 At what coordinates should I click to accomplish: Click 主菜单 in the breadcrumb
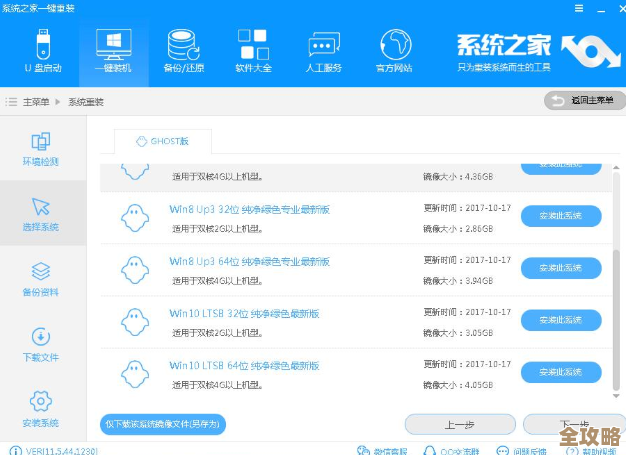(x=36, y=102)
